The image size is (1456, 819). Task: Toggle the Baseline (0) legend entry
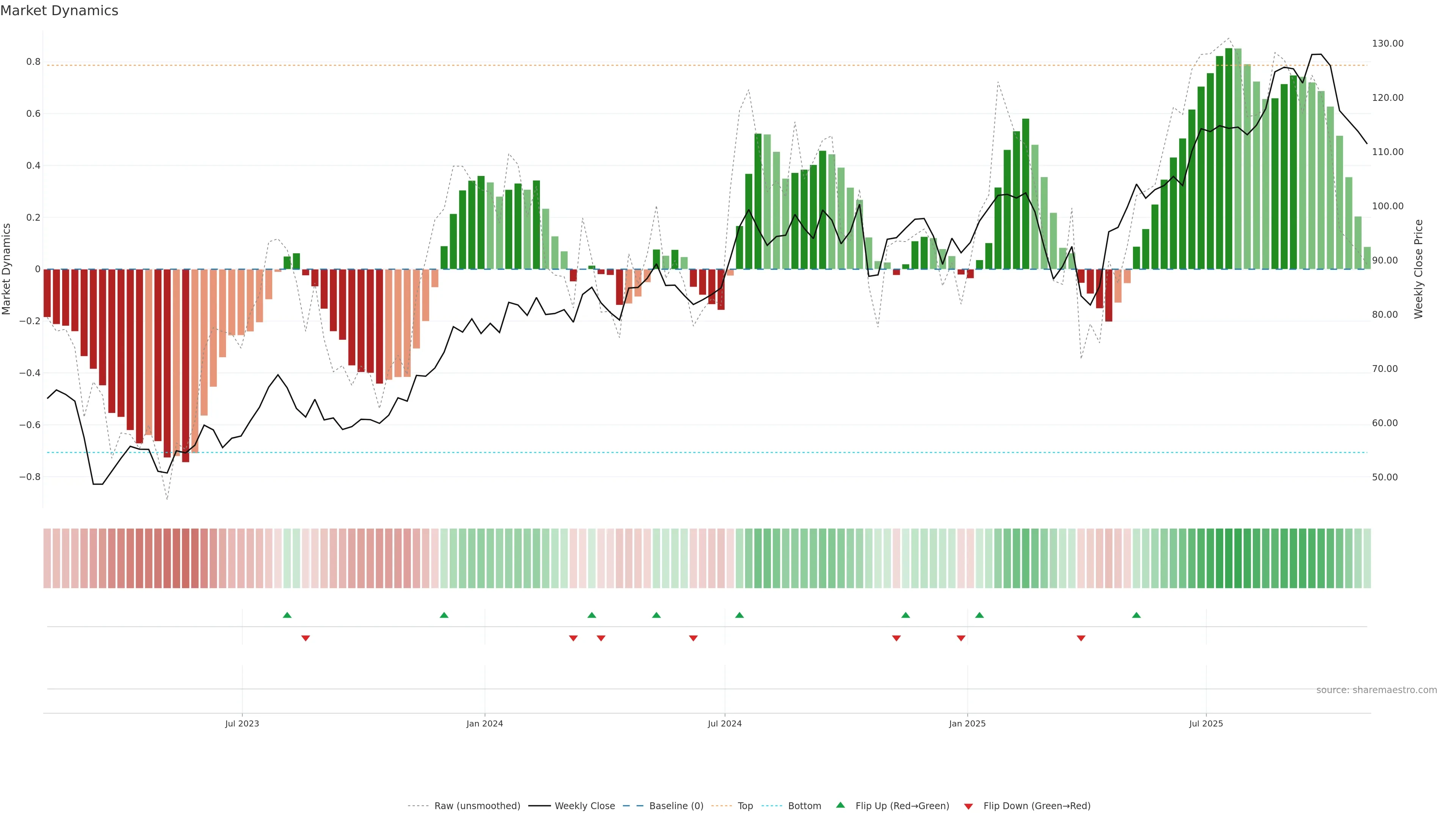pos(676,806)
